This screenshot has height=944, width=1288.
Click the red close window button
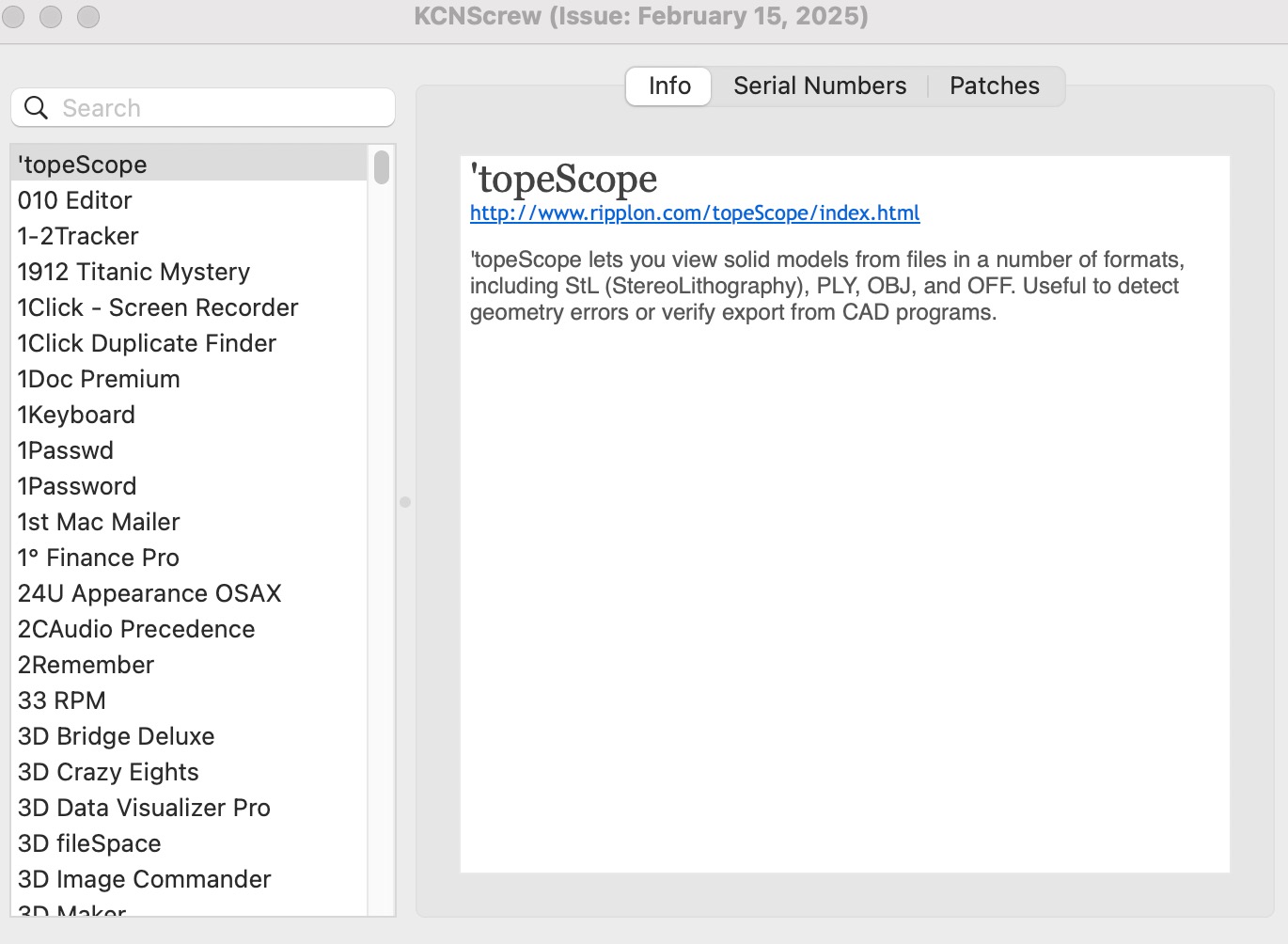point(13,17)
